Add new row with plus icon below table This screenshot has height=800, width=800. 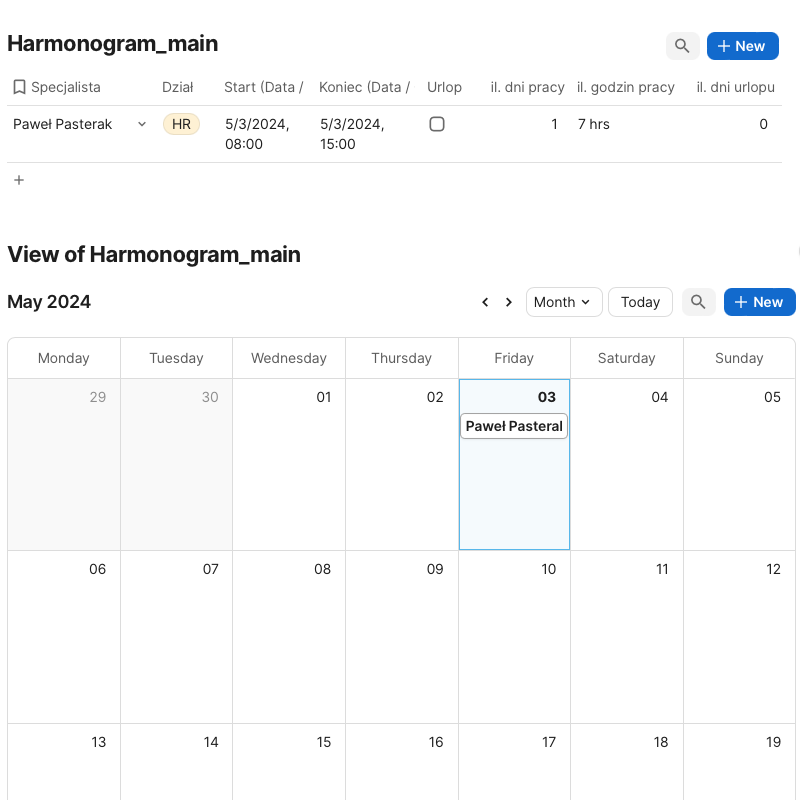pos(19,180)
